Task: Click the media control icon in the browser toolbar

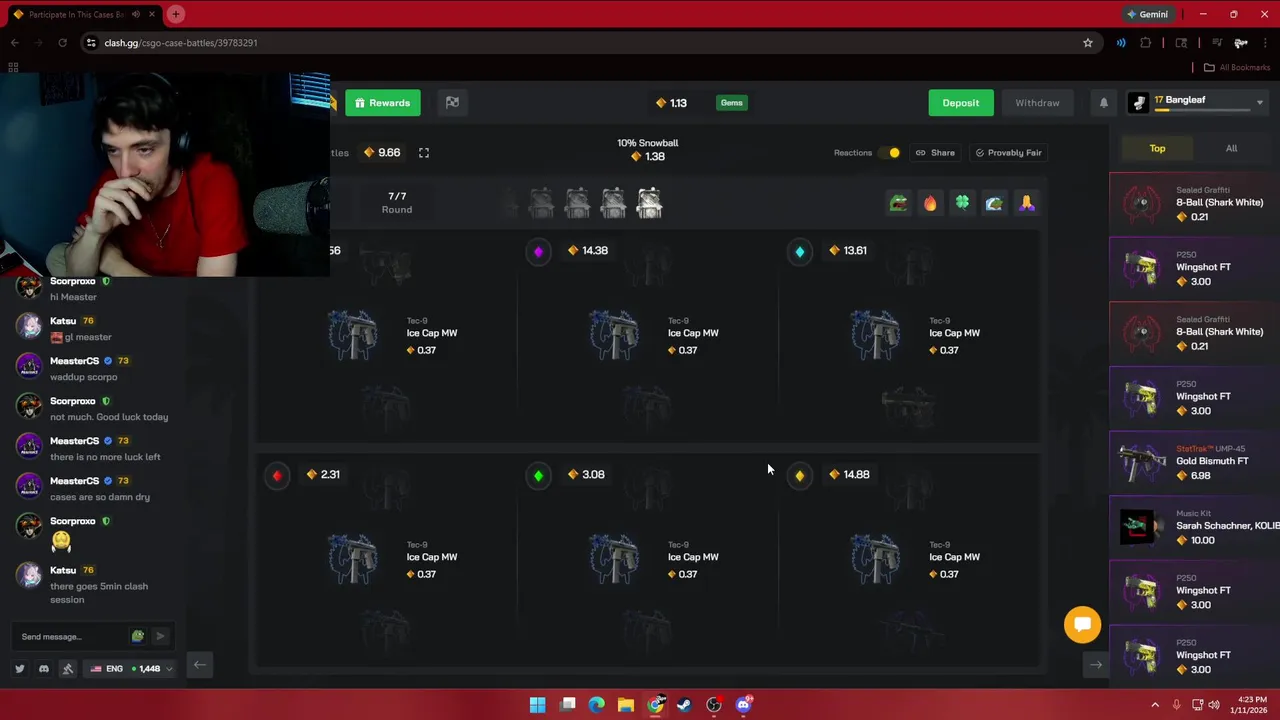Action: 1217,43
